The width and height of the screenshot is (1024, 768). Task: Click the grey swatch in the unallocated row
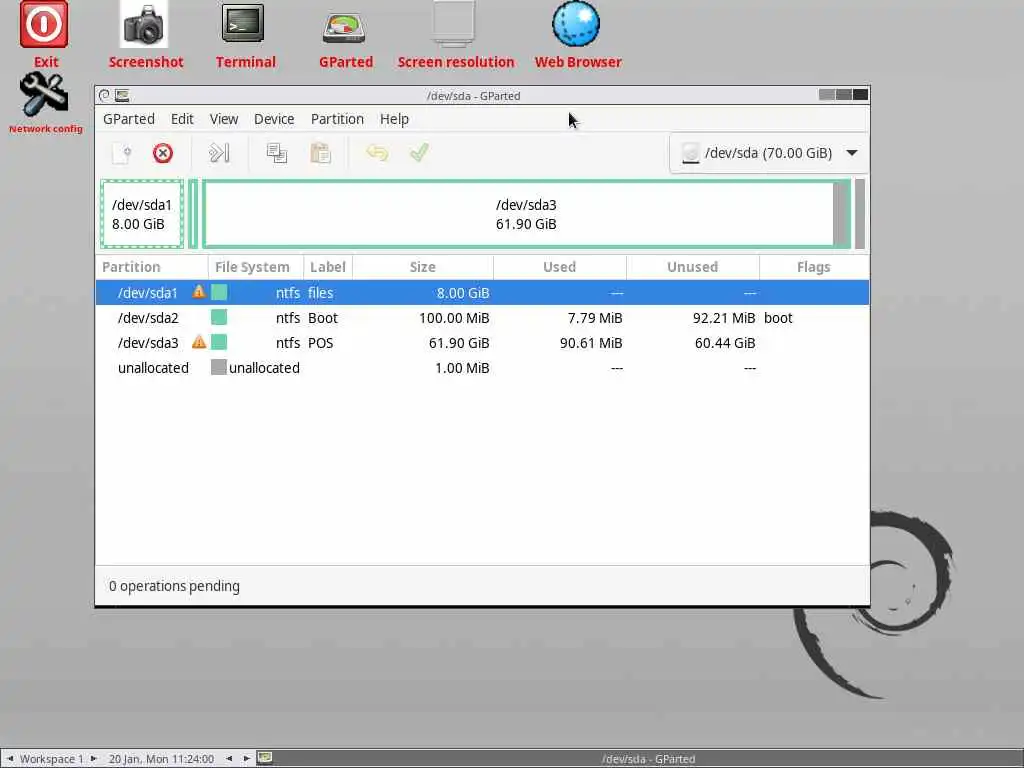219,367
